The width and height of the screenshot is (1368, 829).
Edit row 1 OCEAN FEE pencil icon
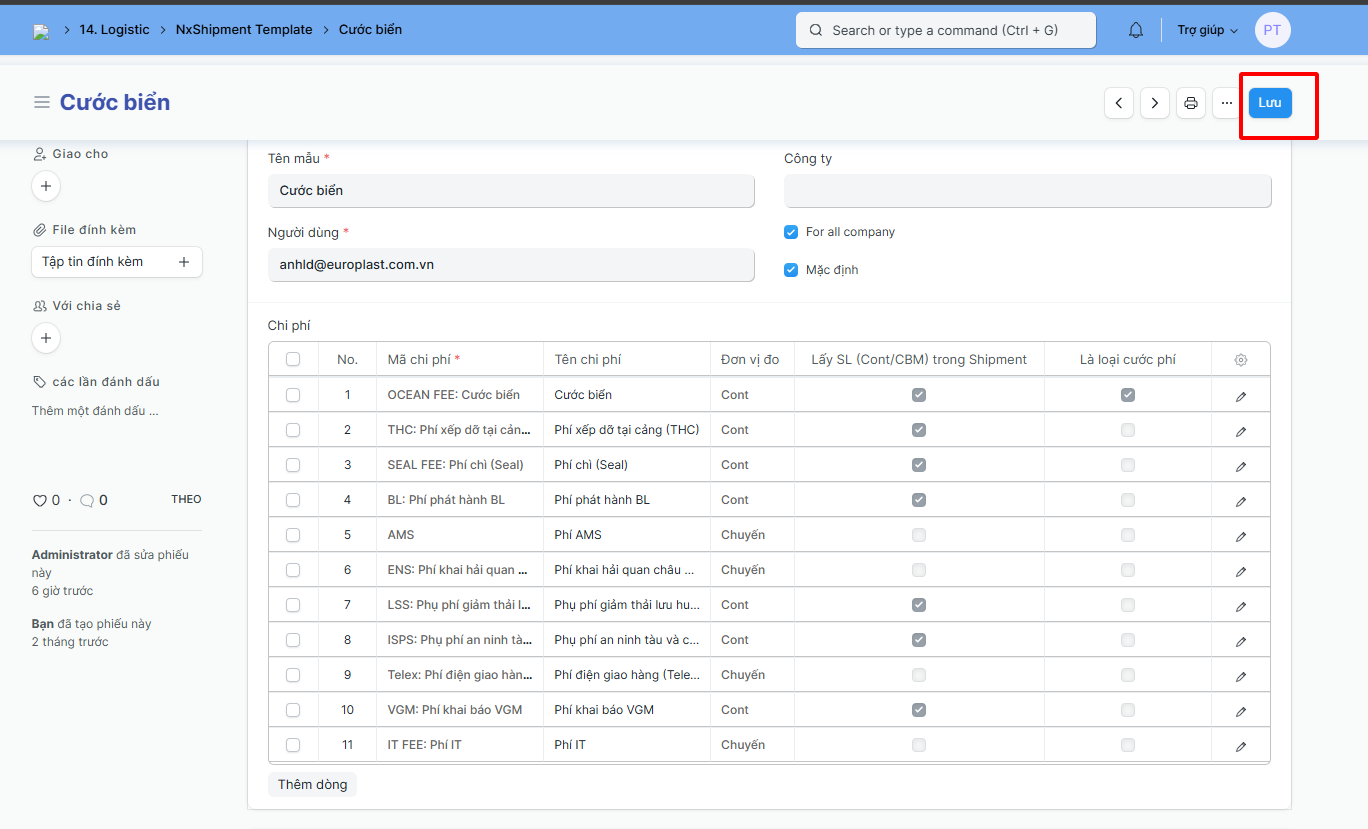pyautogui.click(x=1241, y=396)
